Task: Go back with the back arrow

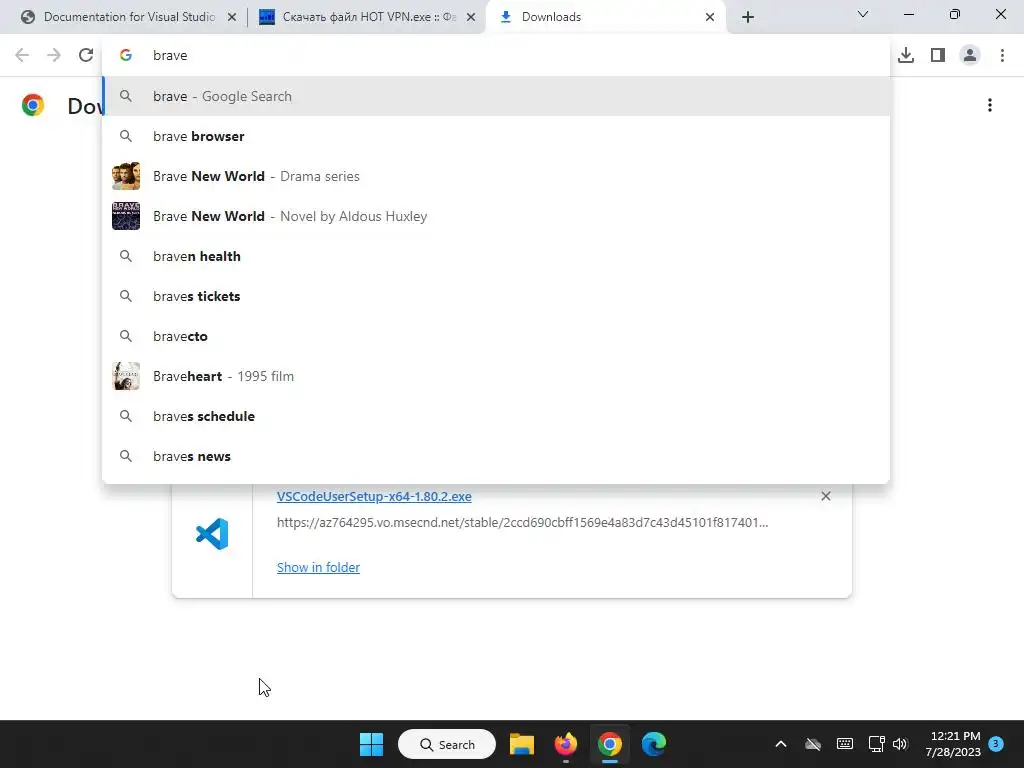Action: point(22,55)
